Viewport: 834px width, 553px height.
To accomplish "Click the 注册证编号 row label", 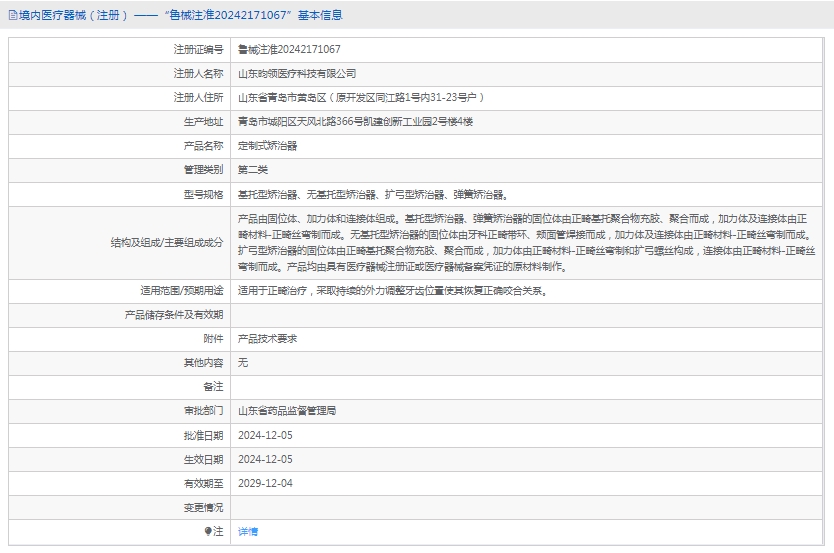I will click(x=198, y=49).
